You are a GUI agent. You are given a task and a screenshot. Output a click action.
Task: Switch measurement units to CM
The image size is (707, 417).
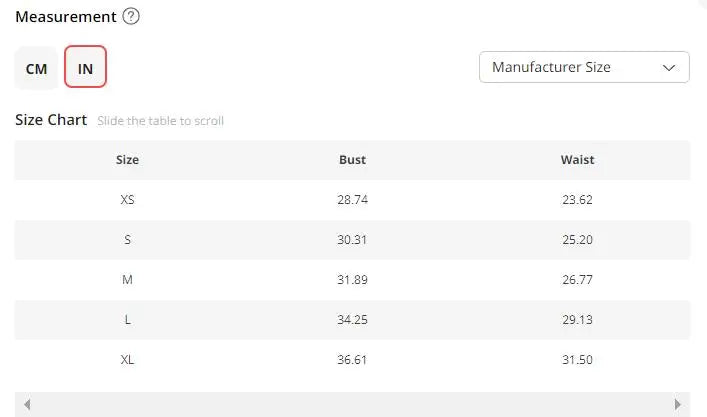point(36,69)
